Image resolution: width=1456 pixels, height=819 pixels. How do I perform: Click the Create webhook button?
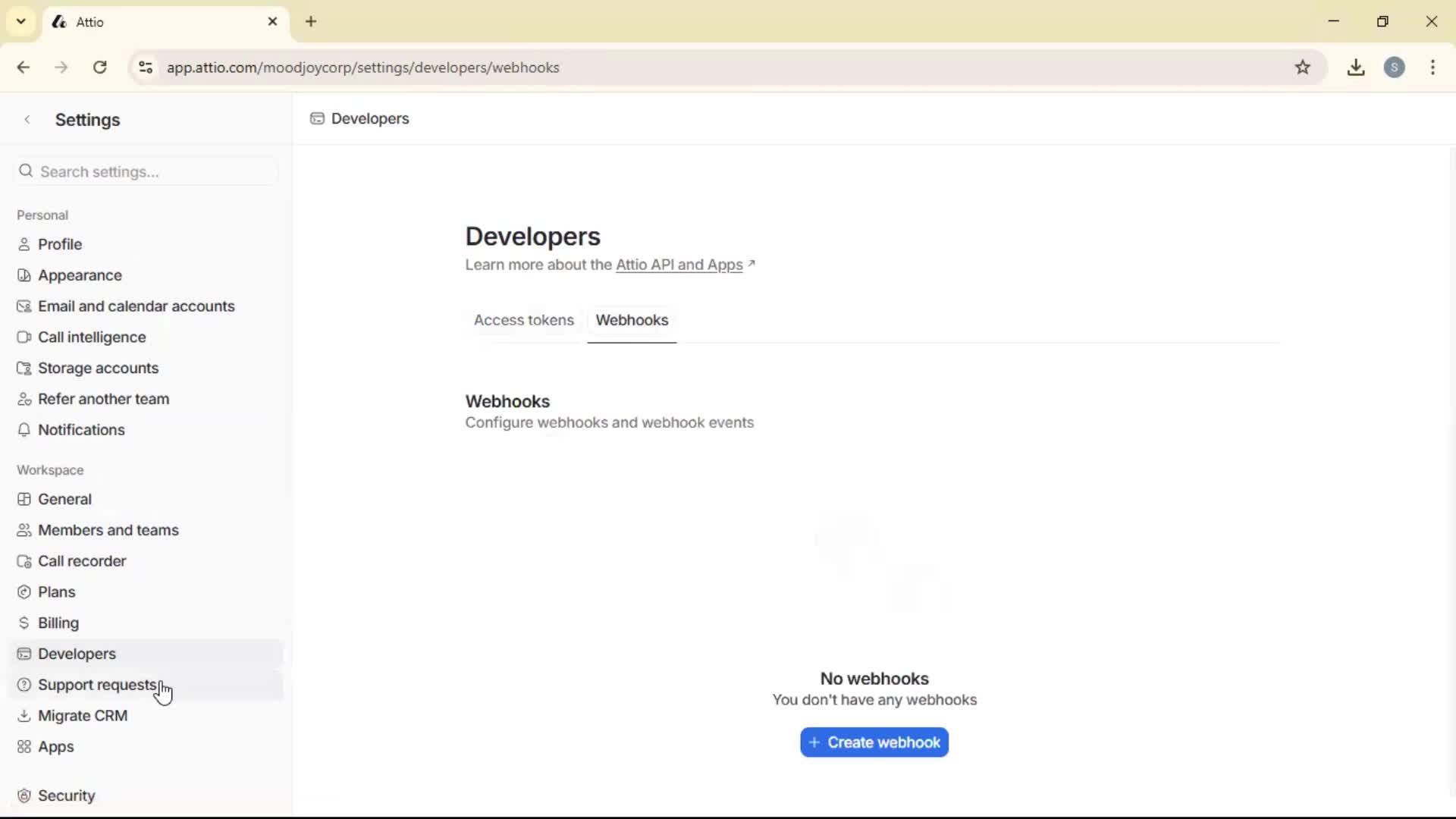874,742
